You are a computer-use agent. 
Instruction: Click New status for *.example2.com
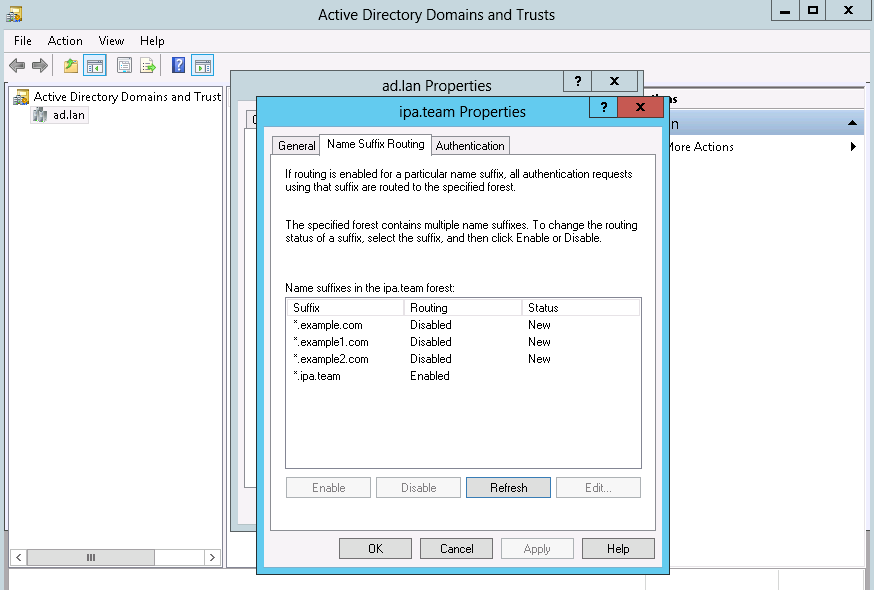click(539, 359)
